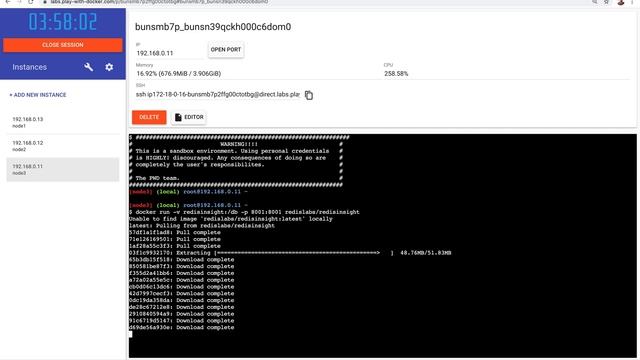The height and width of the screenshot is (360, 640).
Task: Click the browser address bar URL
Action: tap(159, 2)
